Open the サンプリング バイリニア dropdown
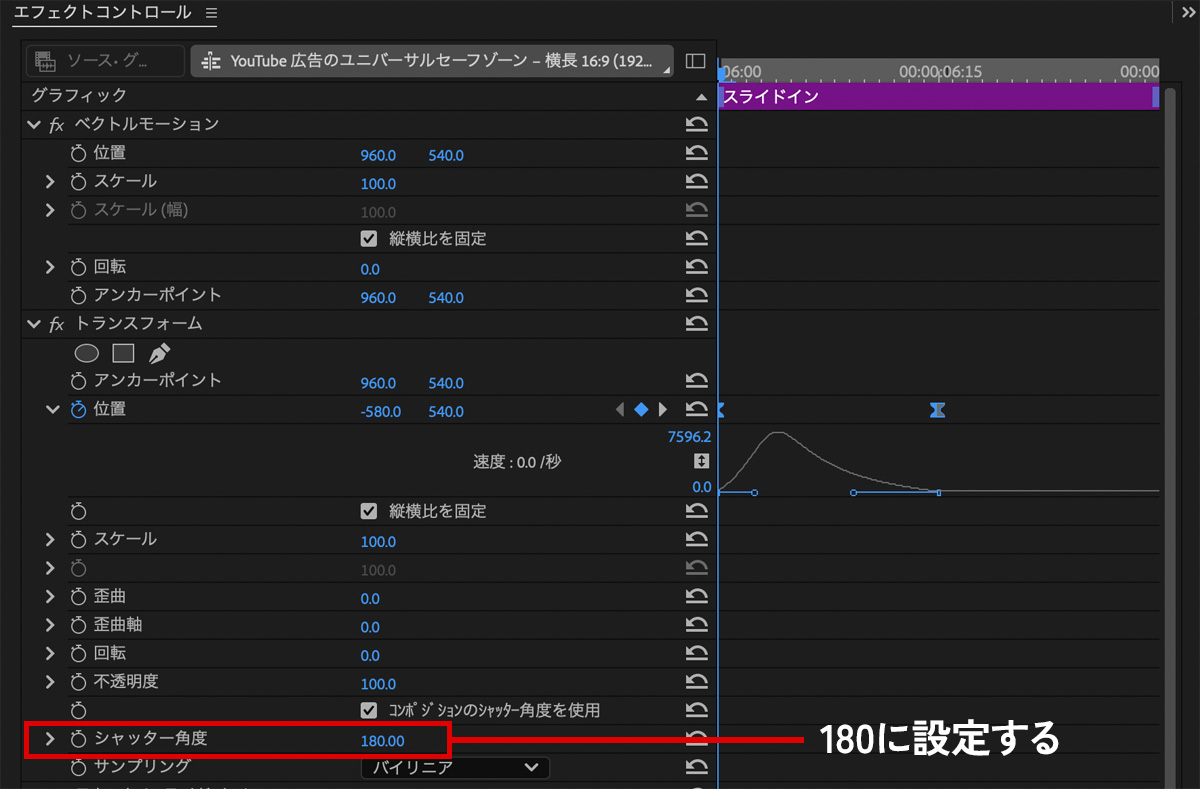The width and height of the screenshot is (1200, 789). 455,768
